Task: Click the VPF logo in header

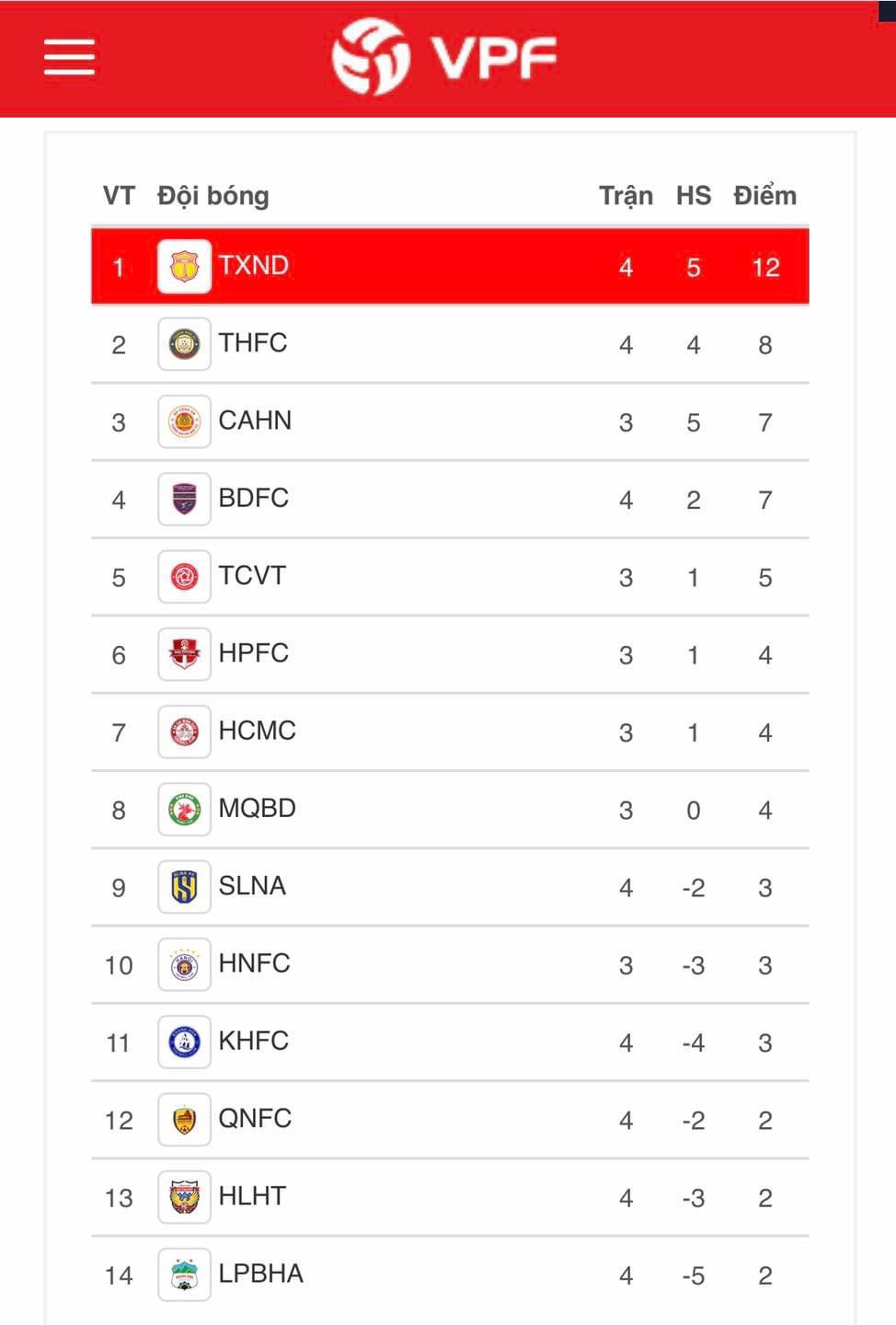Action: tap(445, 57)
